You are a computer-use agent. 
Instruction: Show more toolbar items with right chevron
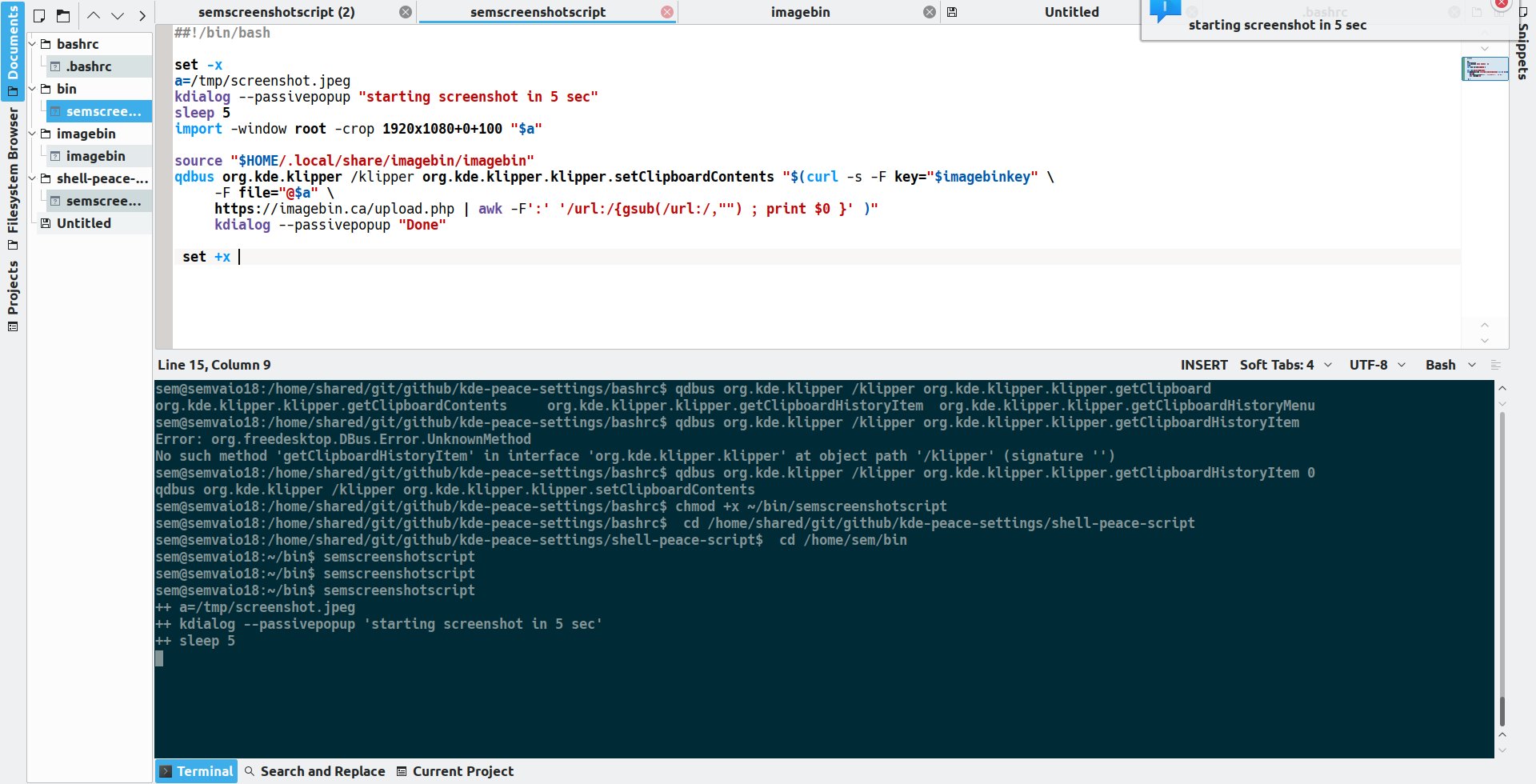142,15
